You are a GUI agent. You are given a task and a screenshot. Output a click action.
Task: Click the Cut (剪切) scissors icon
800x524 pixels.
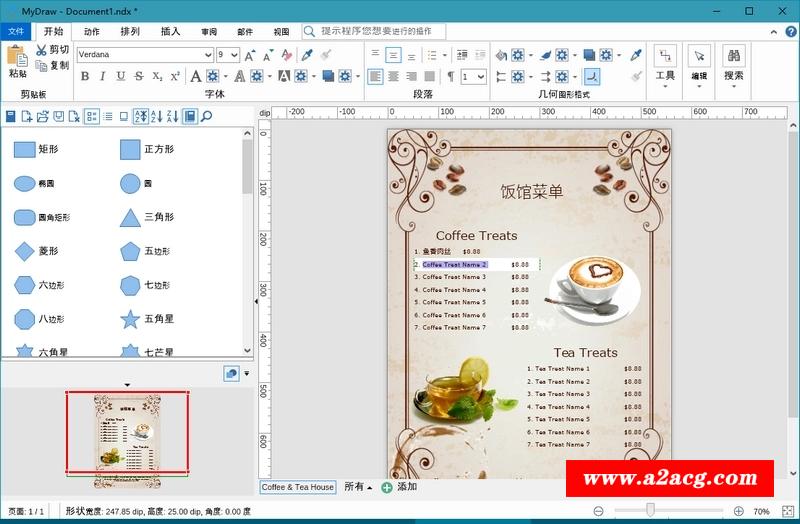coord(41,50)
